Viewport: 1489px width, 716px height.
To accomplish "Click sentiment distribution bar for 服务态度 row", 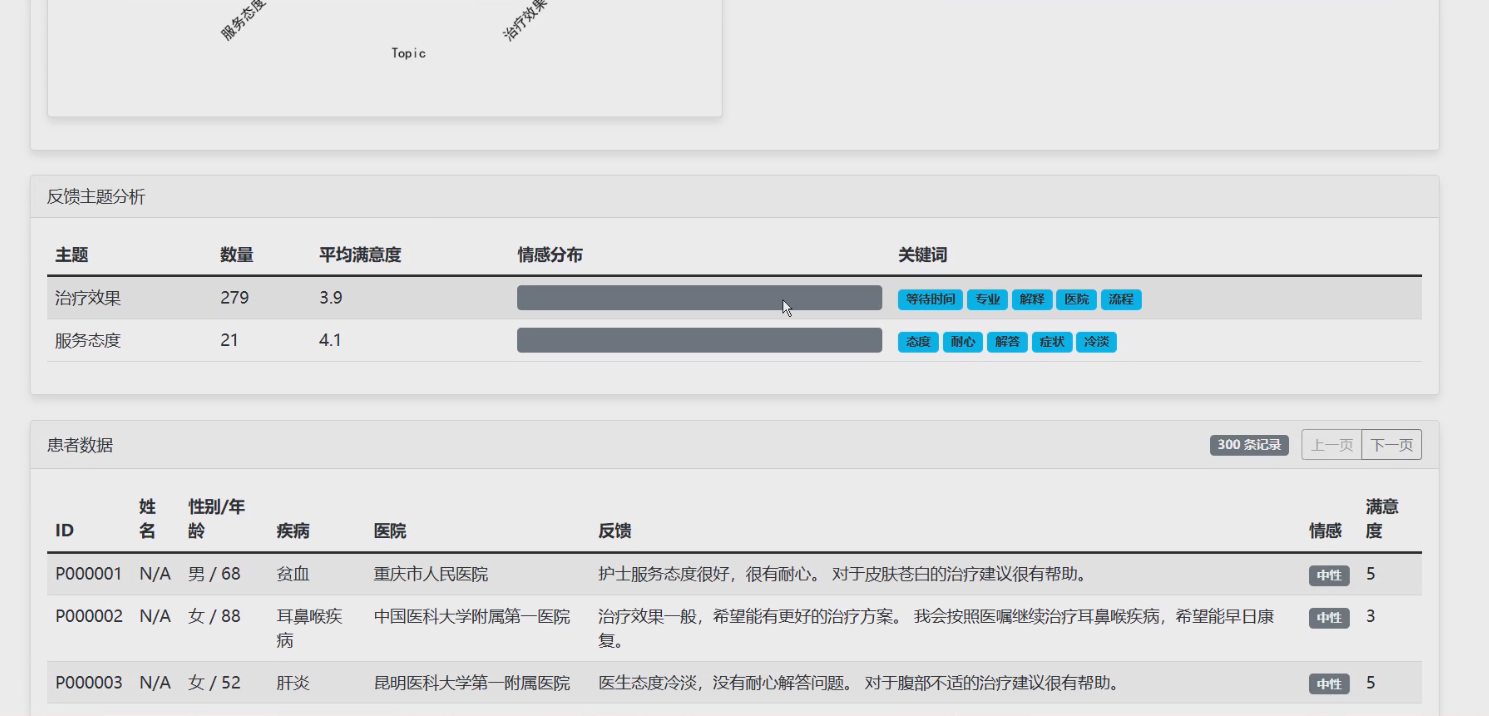I will [x=699, y=340].
